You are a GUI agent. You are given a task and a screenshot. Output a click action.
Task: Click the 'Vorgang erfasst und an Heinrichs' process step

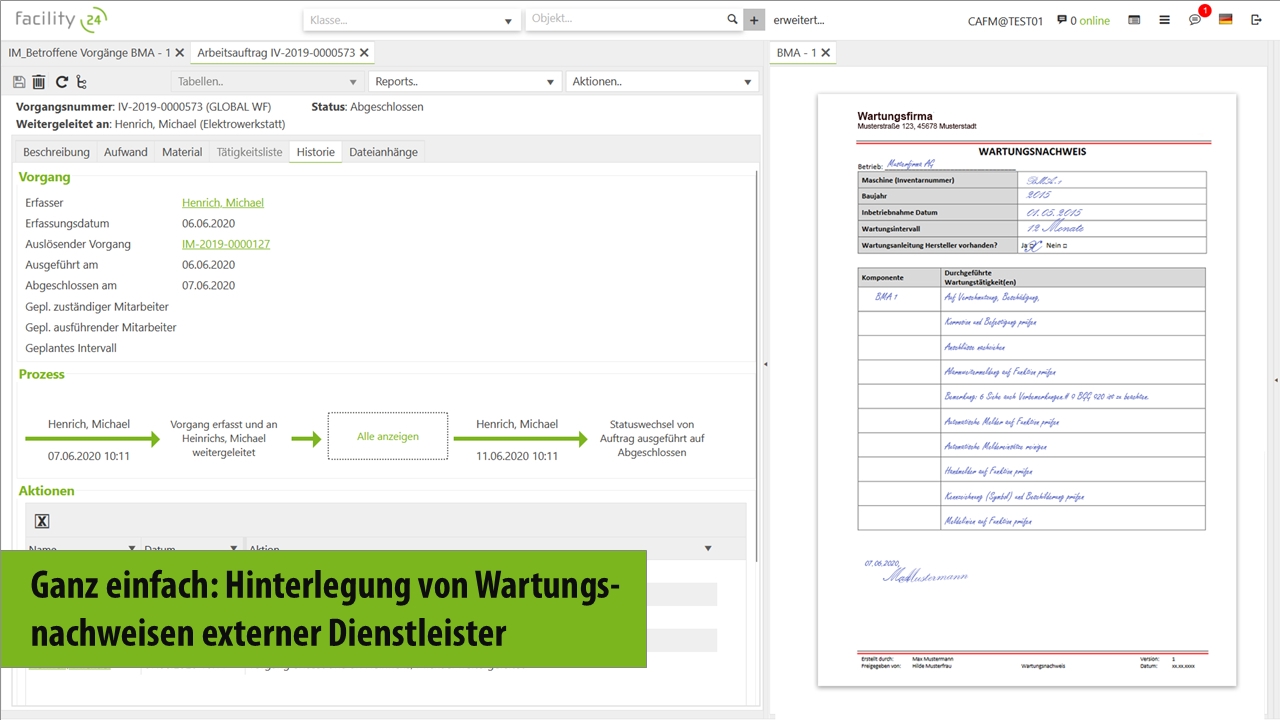224,438
